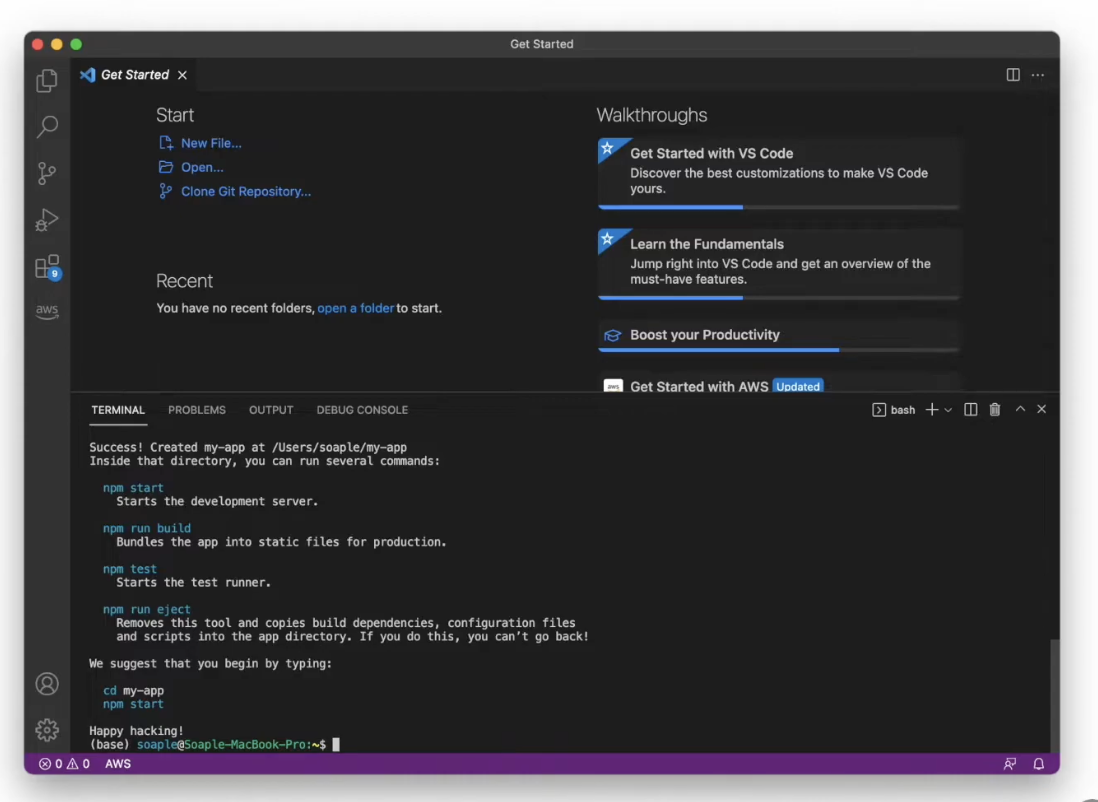Image resolution: width=1098 pixels, height=802 pixels.
Task: Open the Explorer view in activity bar
Action: [x=47, y=81]
